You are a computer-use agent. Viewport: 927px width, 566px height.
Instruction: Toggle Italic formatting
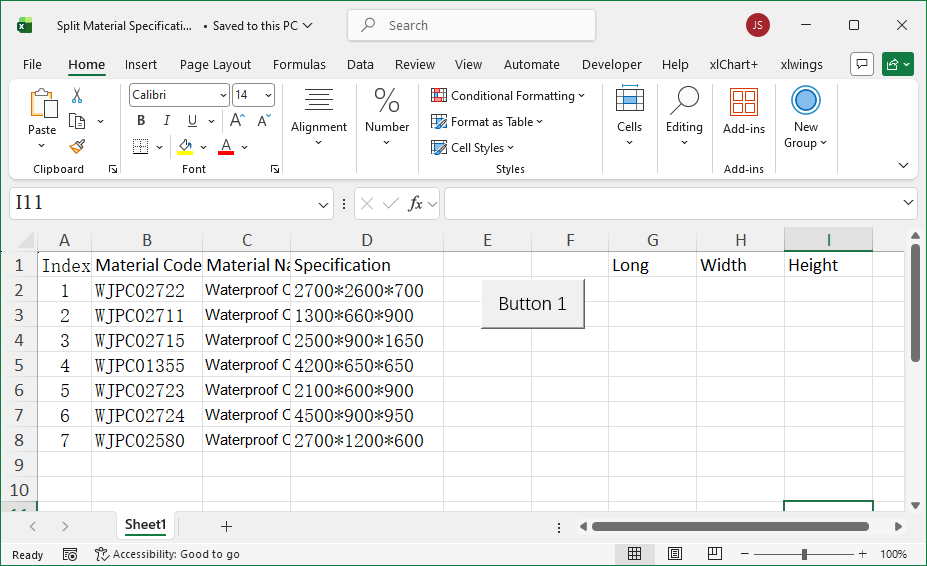tap(166, 121)
